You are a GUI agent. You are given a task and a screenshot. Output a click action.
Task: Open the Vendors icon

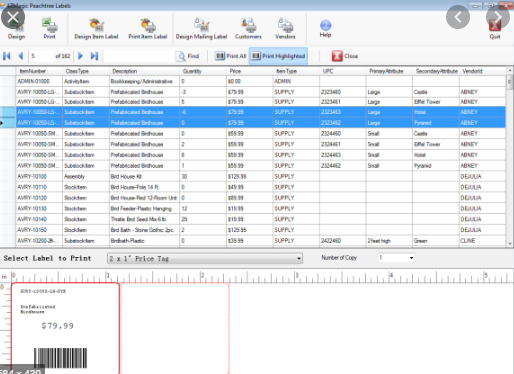pos(285,29)
